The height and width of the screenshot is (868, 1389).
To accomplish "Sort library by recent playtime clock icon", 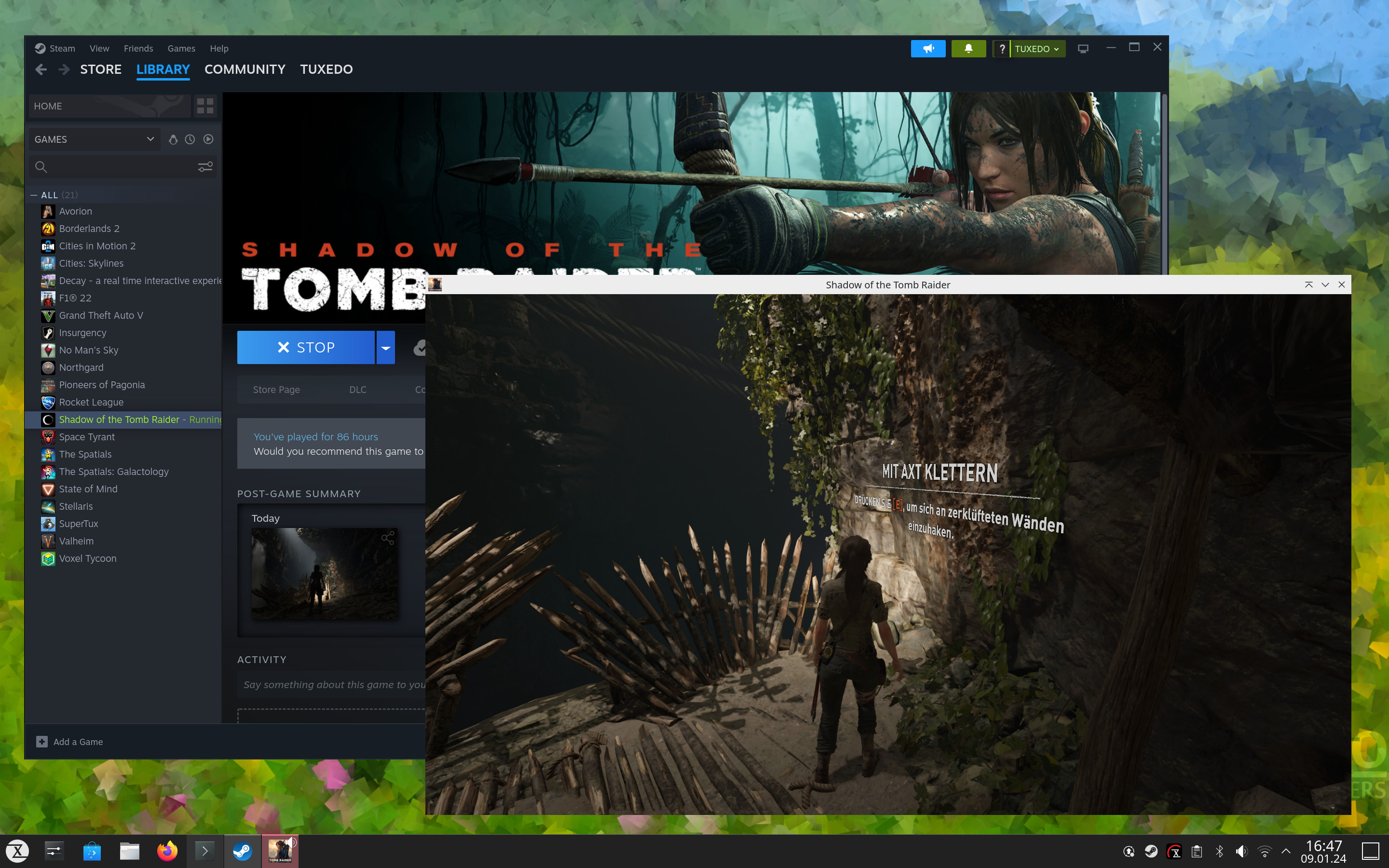I will click(x=190, y=139).
